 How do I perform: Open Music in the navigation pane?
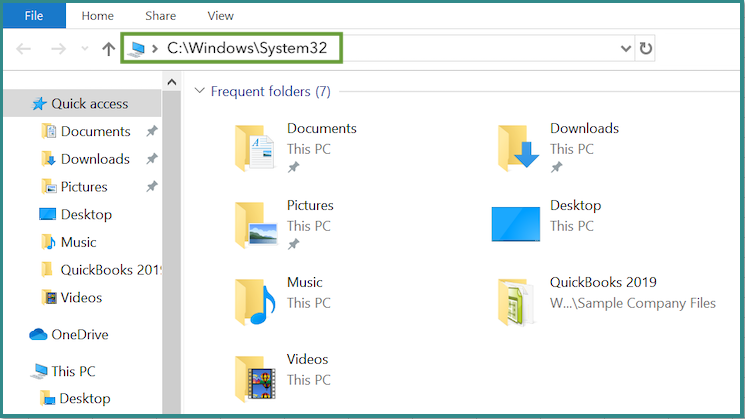coord(78,242)
